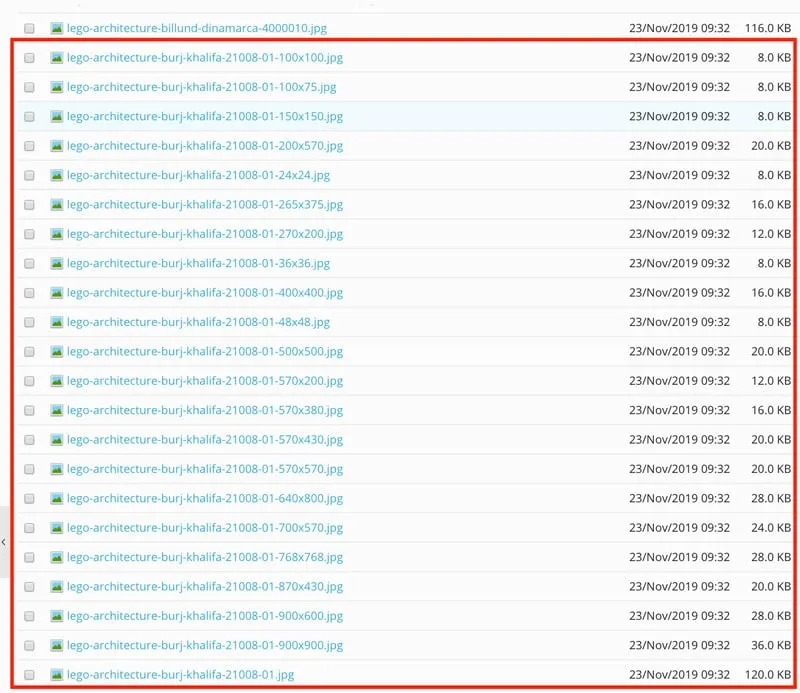This screenshot has width=800, height=693.
Task: Check the box for burj-khalifa 640x800.jpg
Action: pyautogui.click(x=29, y=499)
